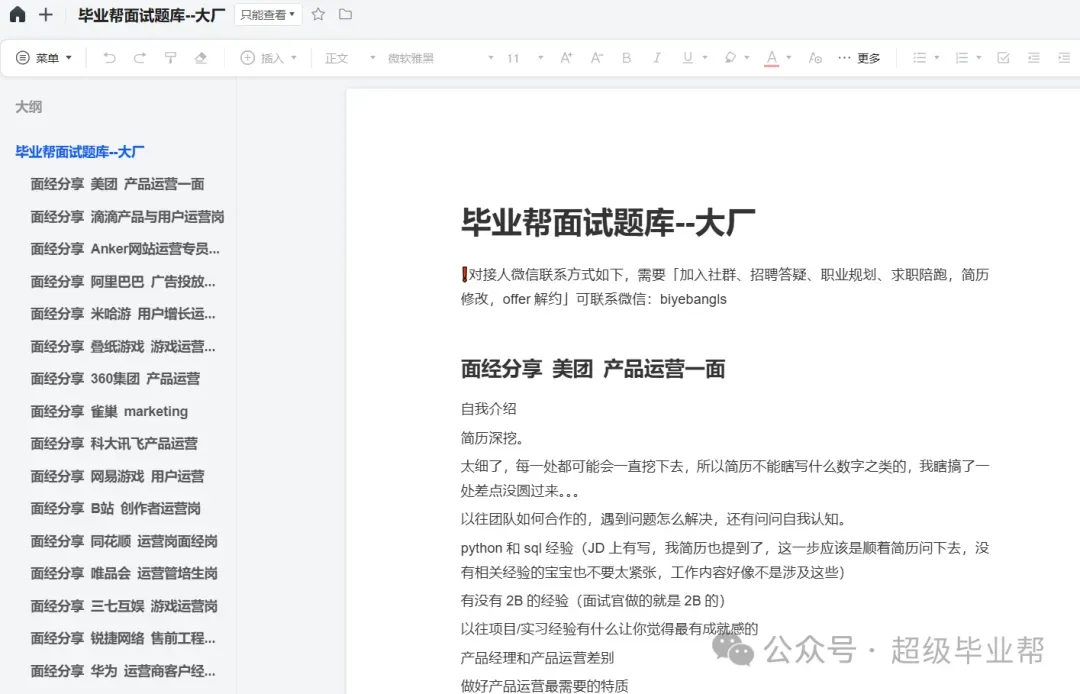Open the 插入 insert menu
The image size is (1080, 694).
click(x=269, y=58)
